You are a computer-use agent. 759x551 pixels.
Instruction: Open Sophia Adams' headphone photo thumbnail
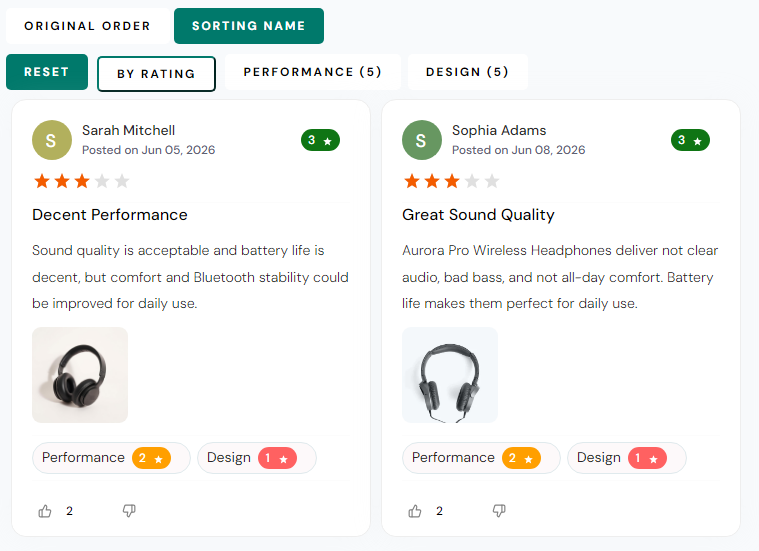pos(450,375)
